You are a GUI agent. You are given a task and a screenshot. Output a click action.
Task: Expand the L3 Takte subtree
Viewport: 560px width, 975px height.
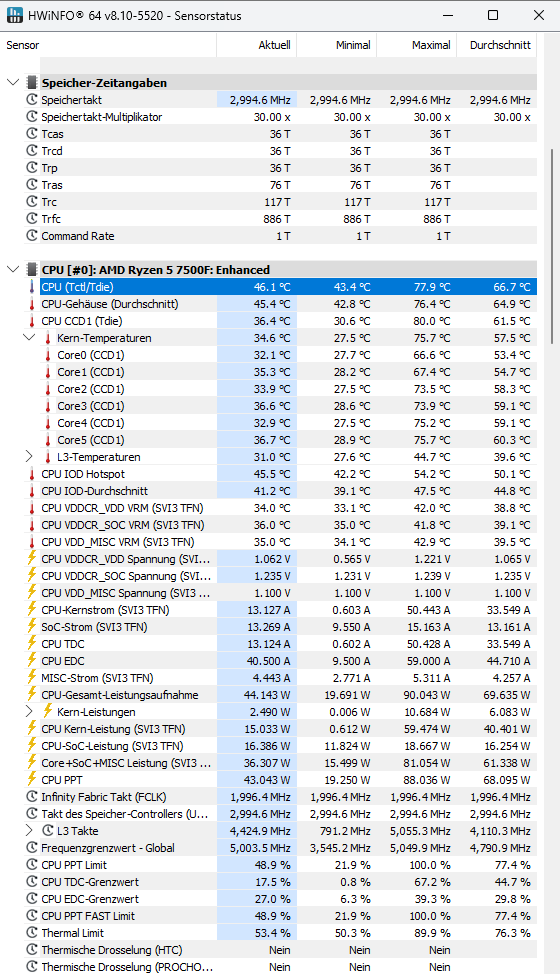tap(29, 831)
